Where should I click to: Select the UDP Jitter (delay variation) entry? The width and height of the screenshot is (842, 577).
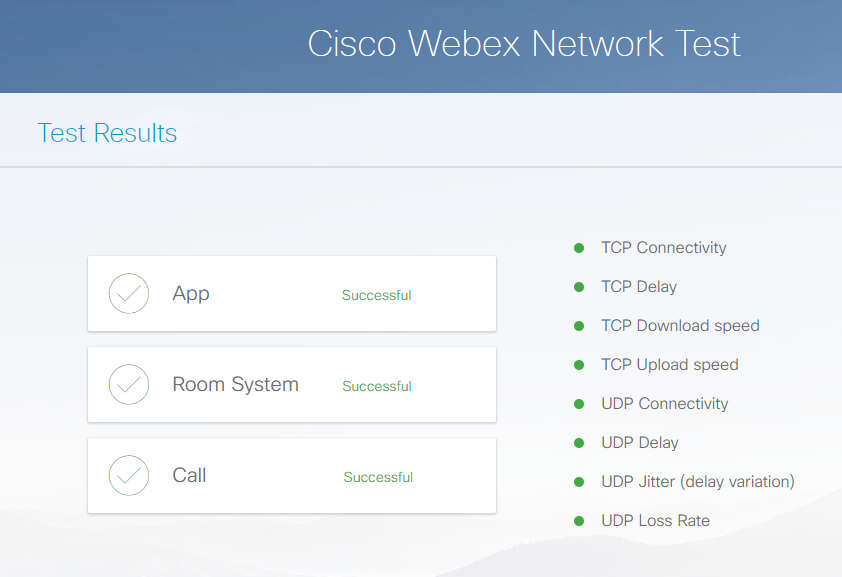tap(697, 481)
